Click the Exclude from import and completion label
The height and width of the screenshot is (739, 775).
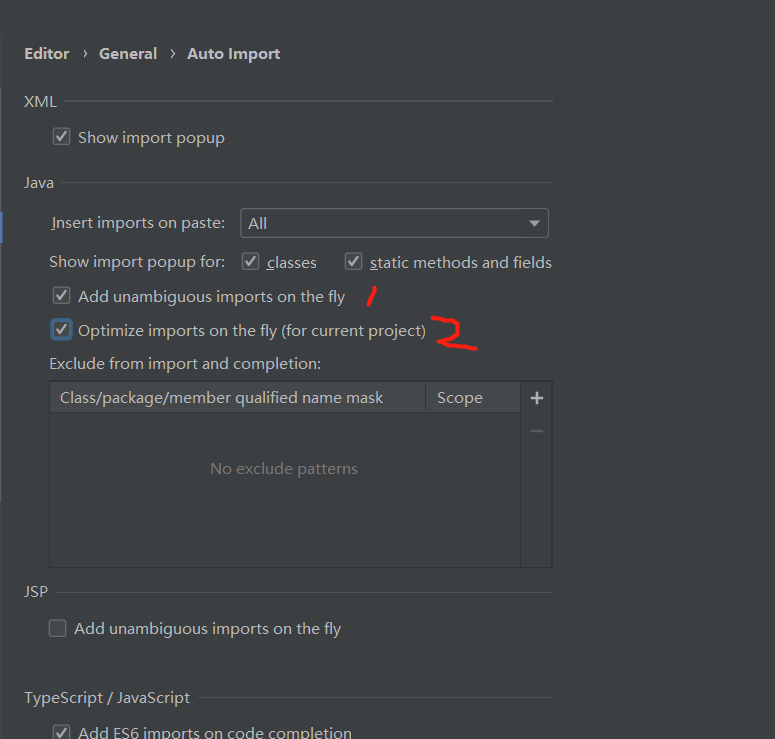185,364
